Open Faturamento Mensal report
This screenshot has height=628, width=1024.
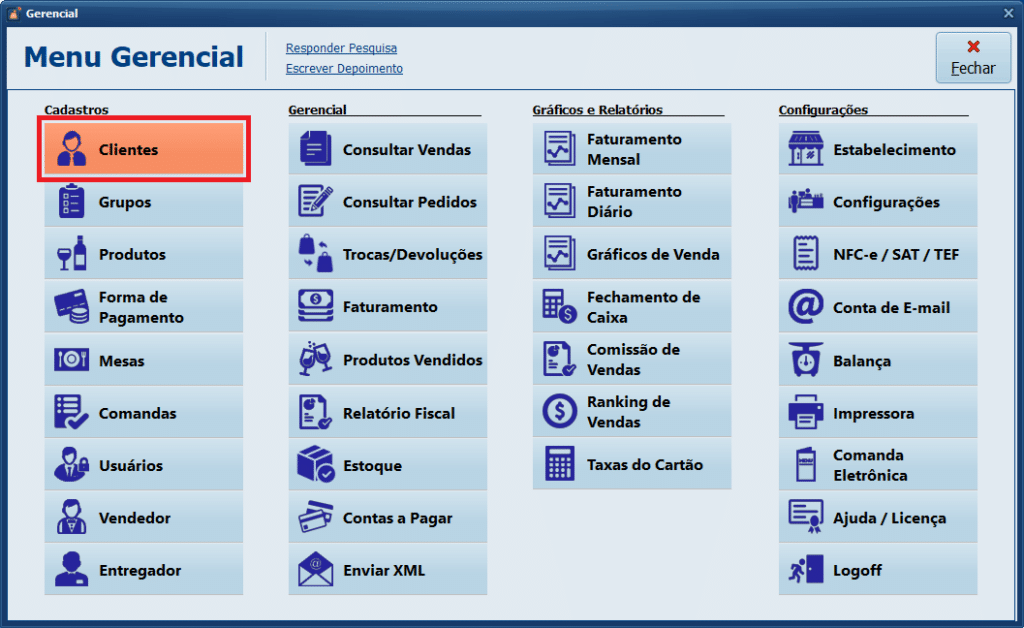point(632,149)
